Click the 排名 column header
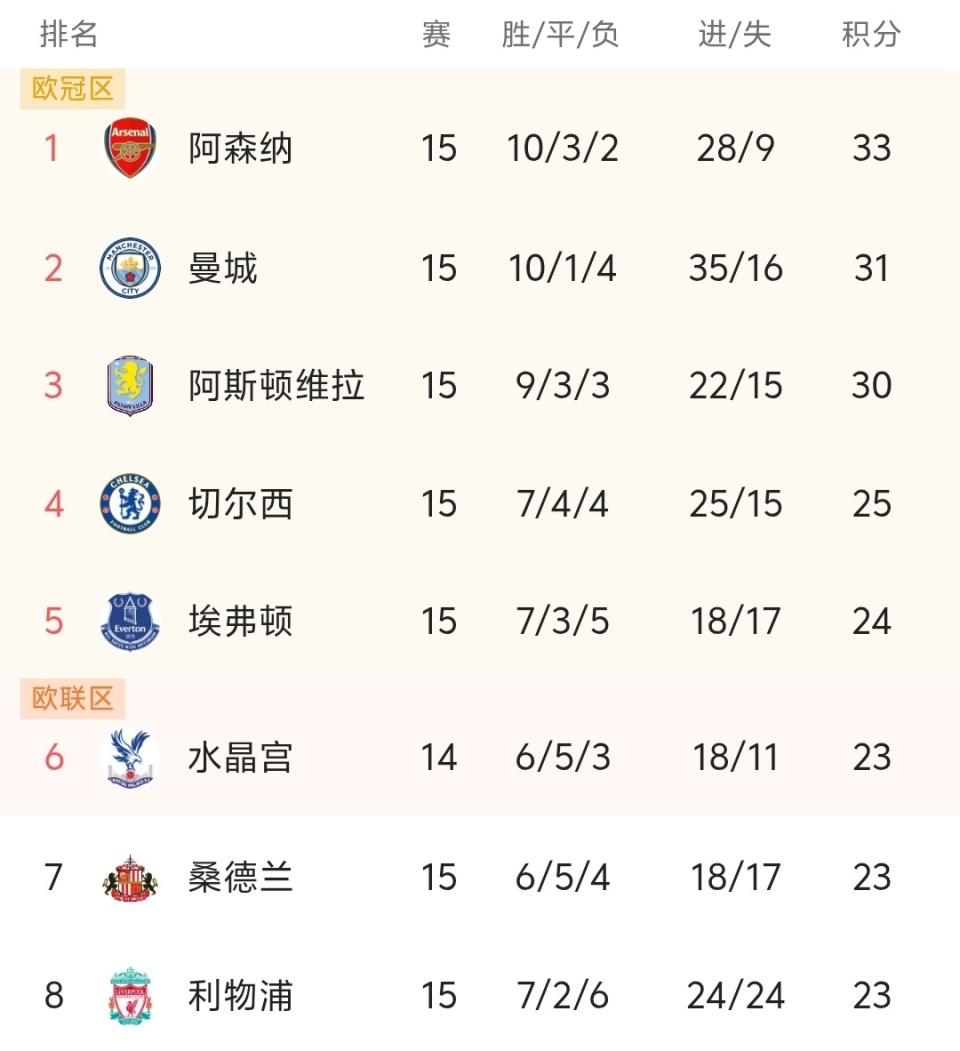 [x=69, y=35]
